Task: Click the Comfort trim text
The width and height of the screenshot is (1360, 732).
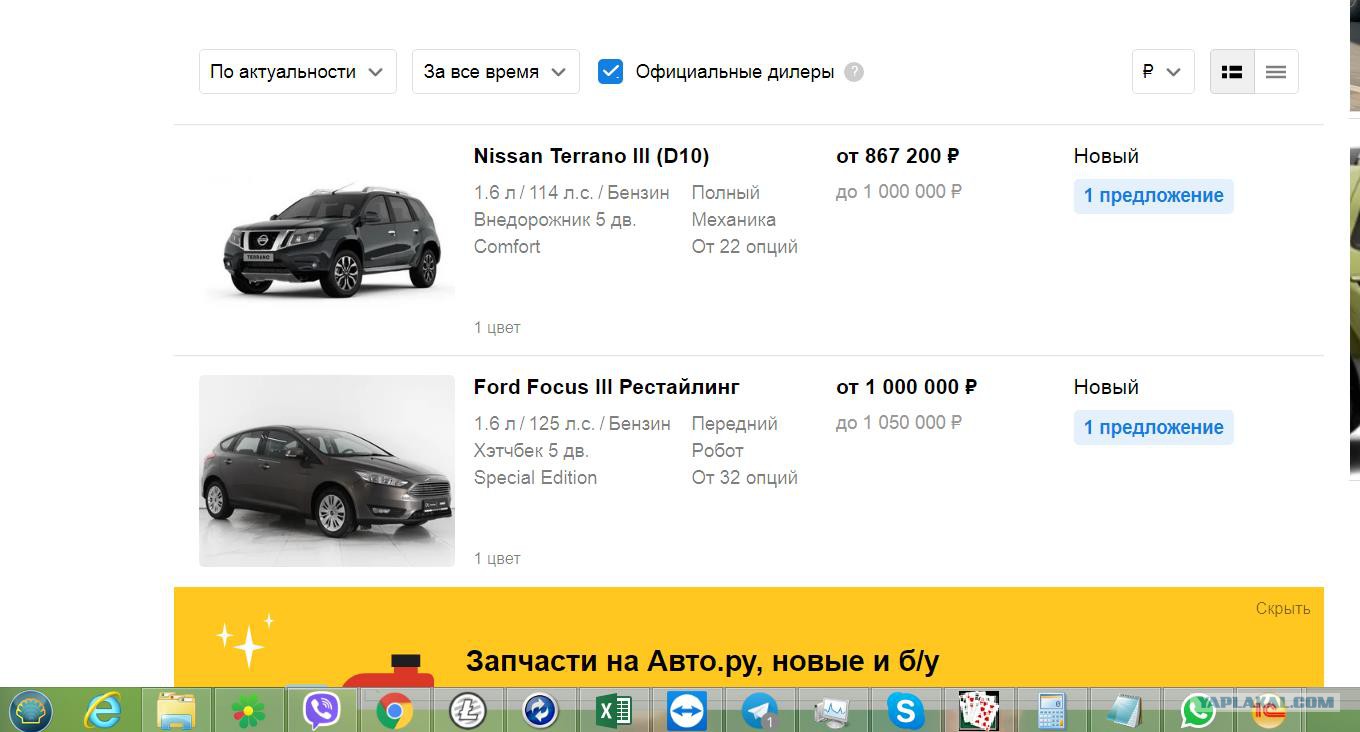Action: click(x=507, y=247)
